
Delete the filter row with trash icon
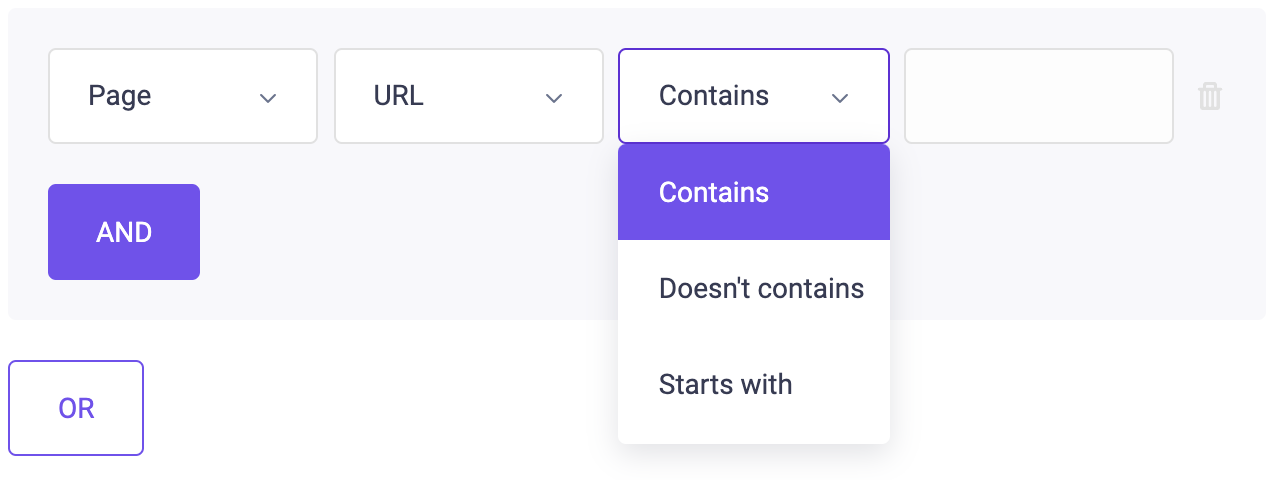[1210, 96]
